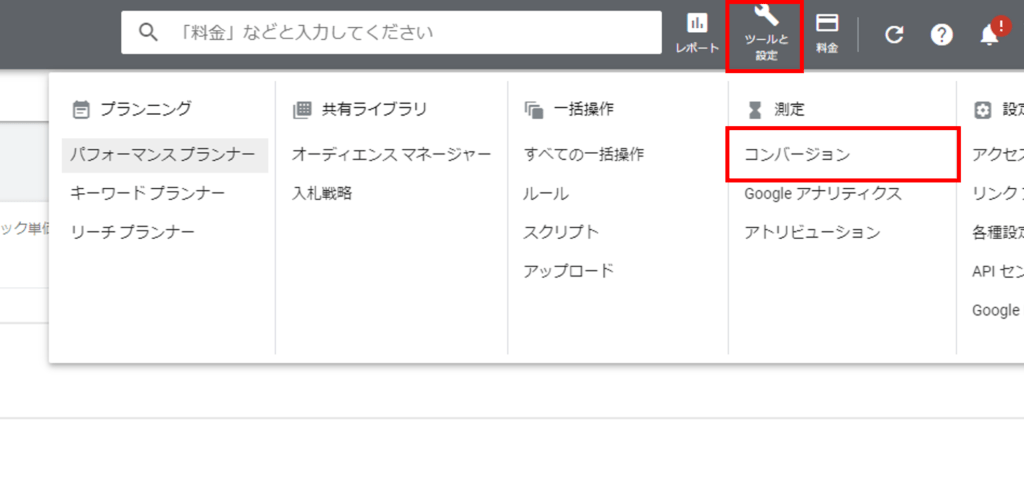The height and width of the screenshot is (483, 1024).
Task: Open アトリビューション entry
Action: pyautogui.click(x=812, y=232)
